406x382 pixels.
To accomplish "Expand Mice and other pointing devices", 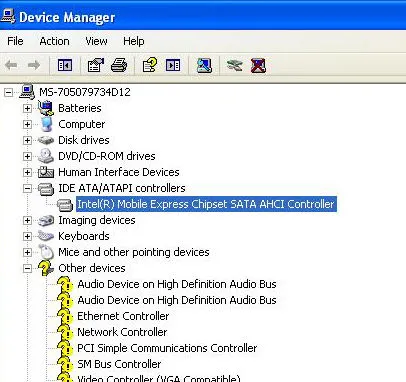I will tap(27, 252).
